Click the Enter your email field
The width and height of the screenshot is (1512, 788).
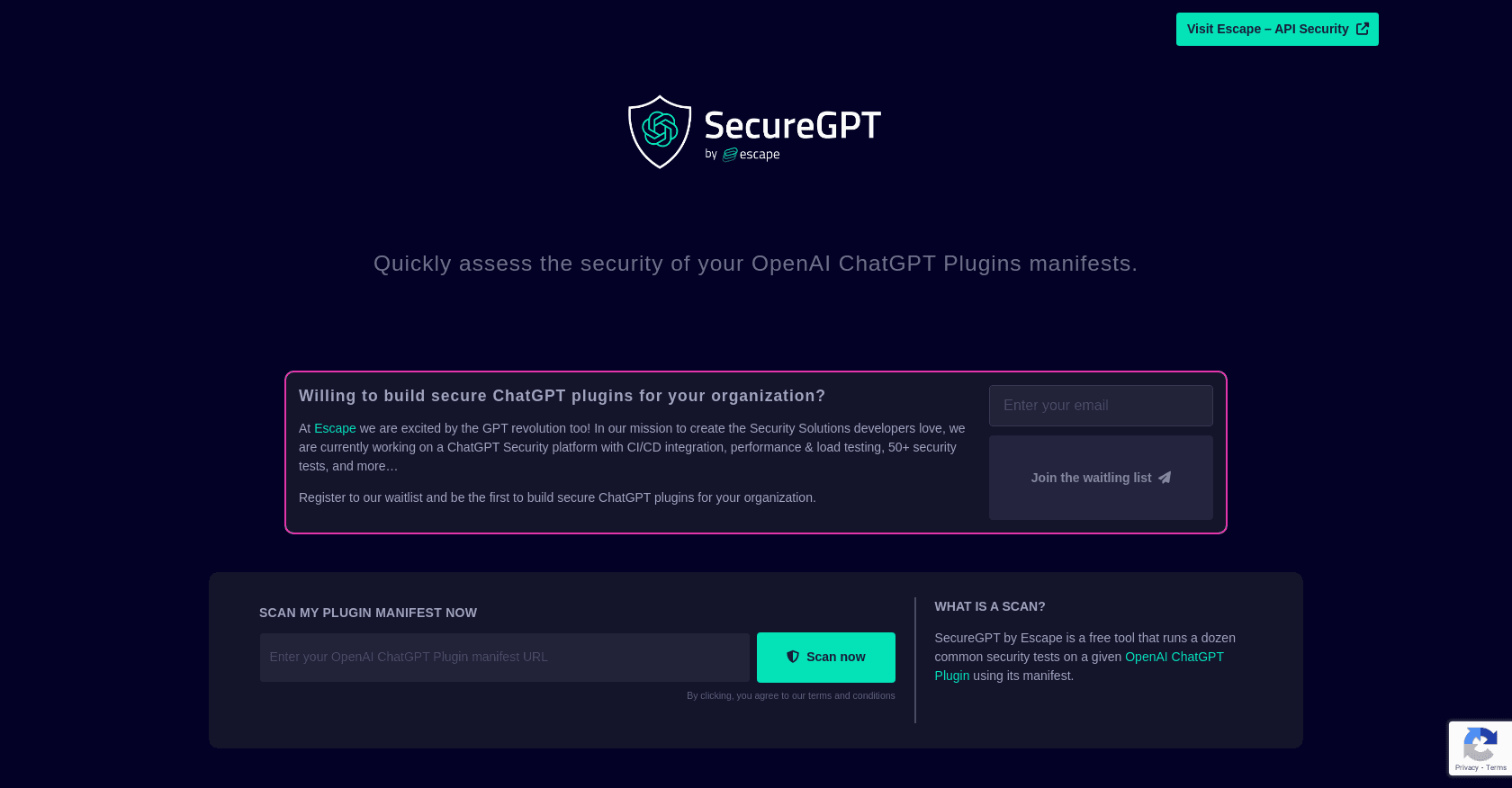pos(1100,406)
